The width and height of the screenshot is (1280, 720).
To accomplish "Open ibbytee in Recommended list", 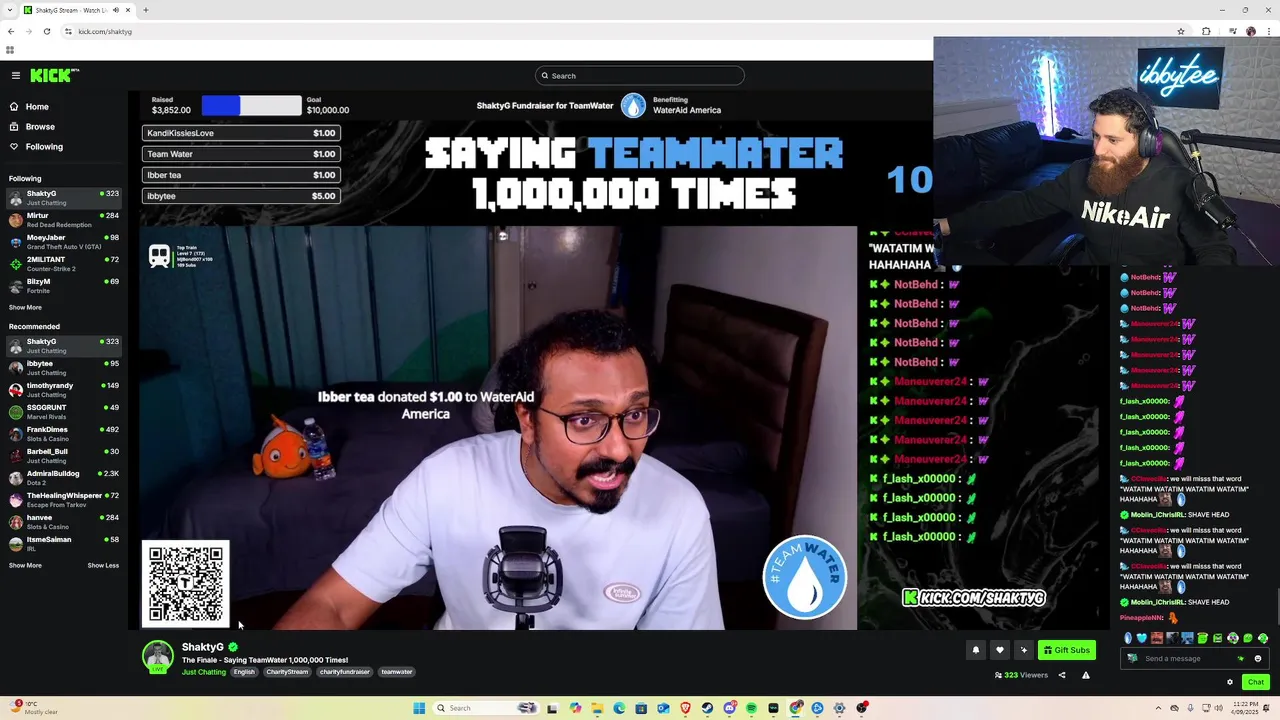I will pos(64,368).
